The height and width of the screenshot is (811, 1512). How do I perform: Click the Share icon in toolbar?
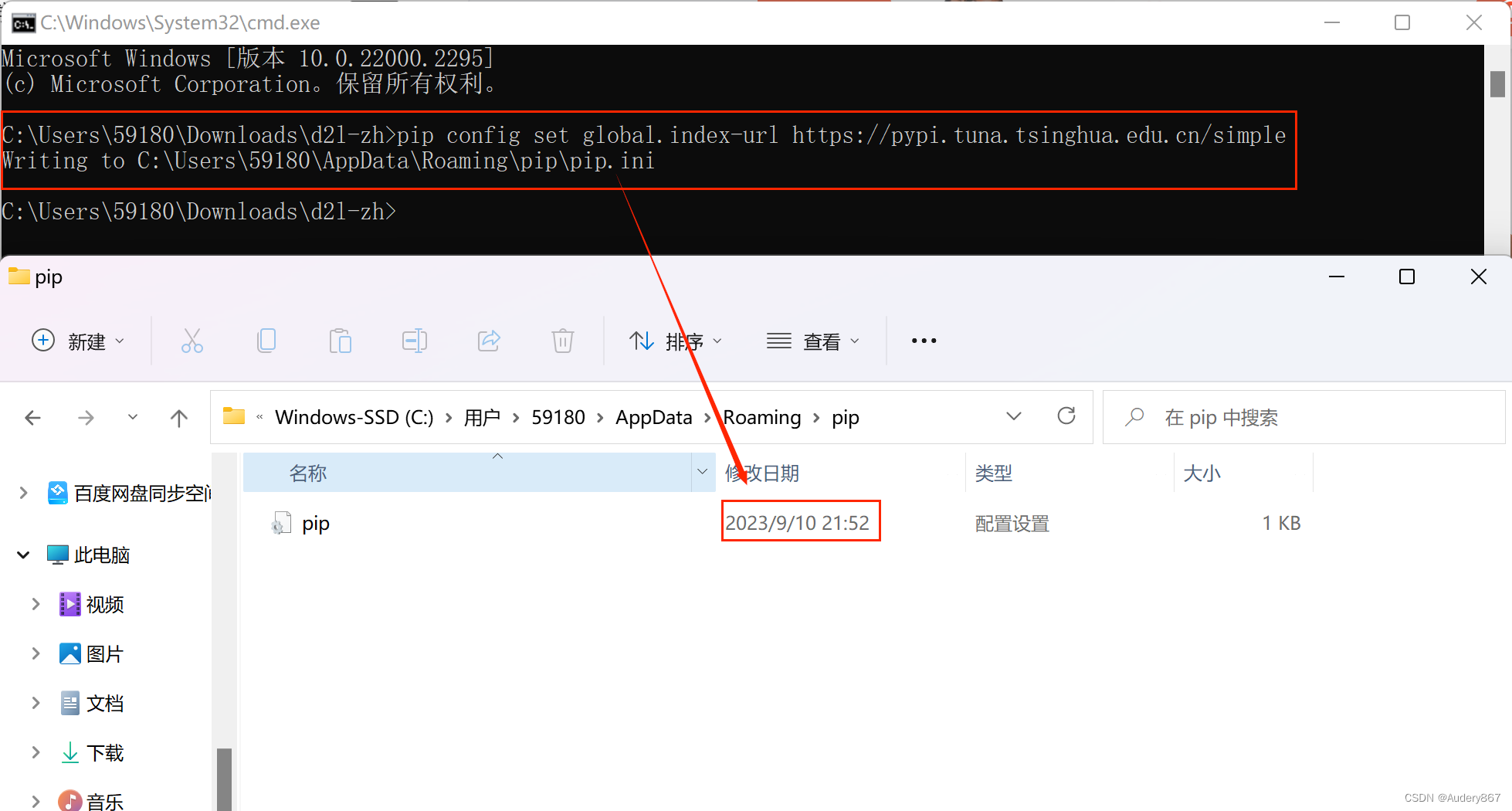click(x=489, y=341)
